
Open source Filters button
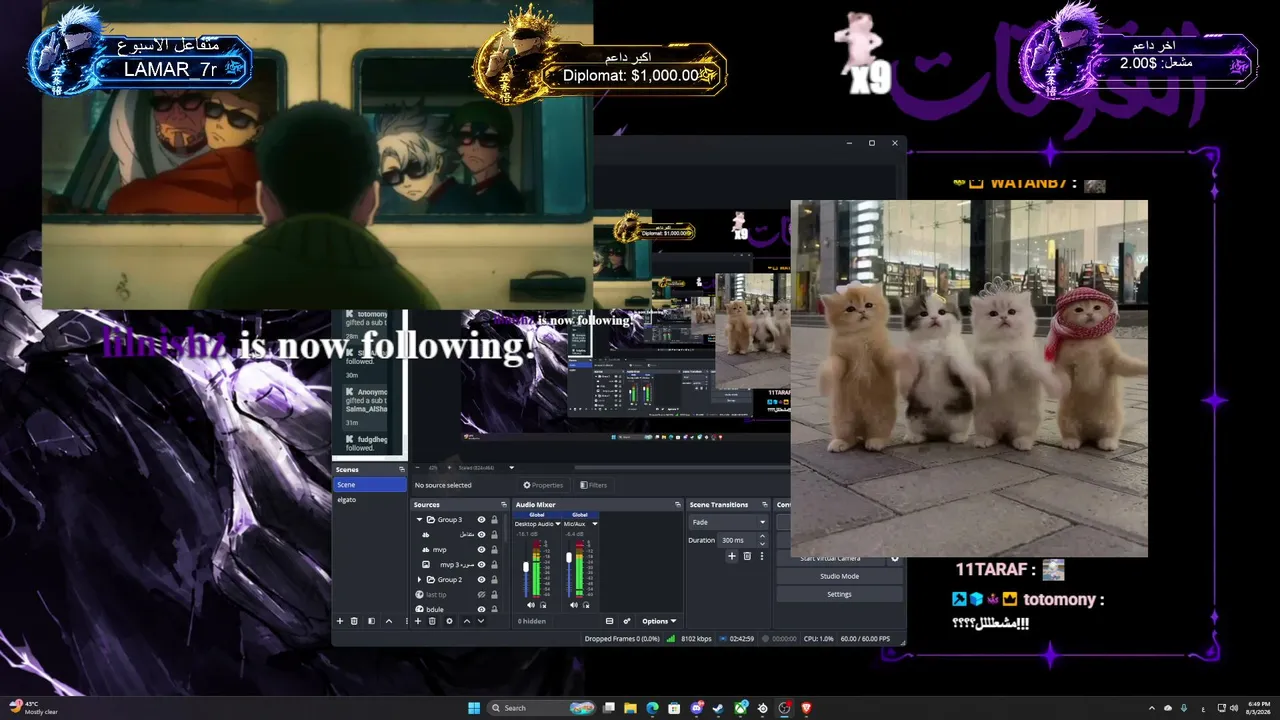coord(593,485)
